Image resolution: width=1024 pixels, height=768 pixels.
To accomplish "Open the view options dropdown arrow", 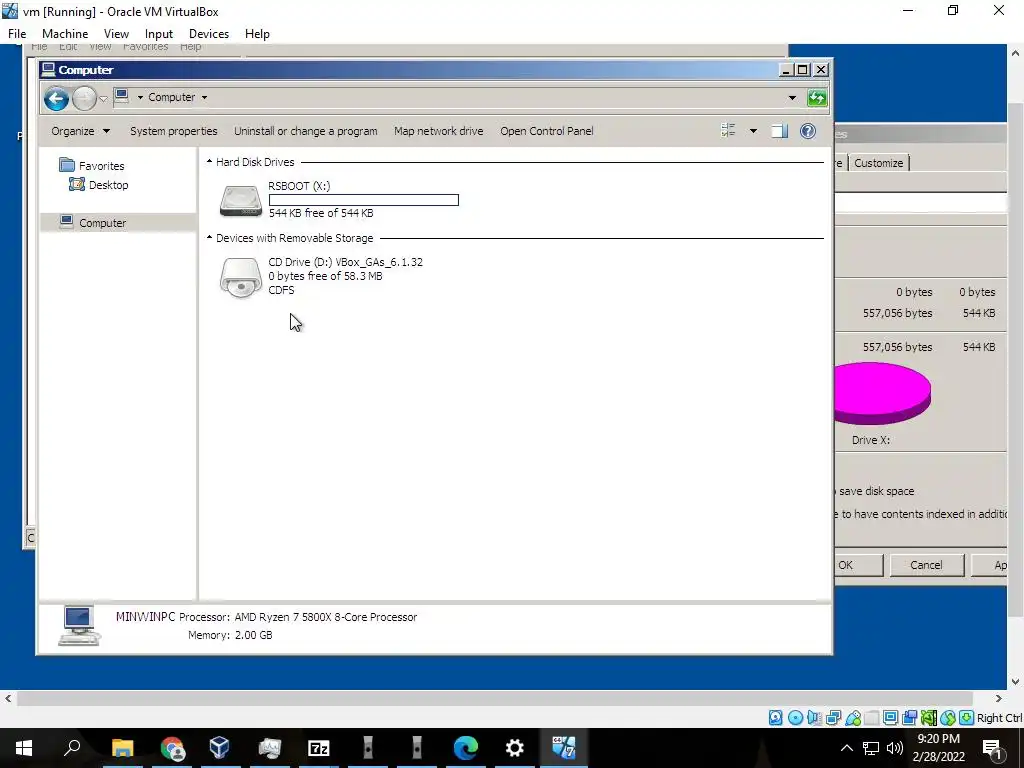I will point(753,131).
